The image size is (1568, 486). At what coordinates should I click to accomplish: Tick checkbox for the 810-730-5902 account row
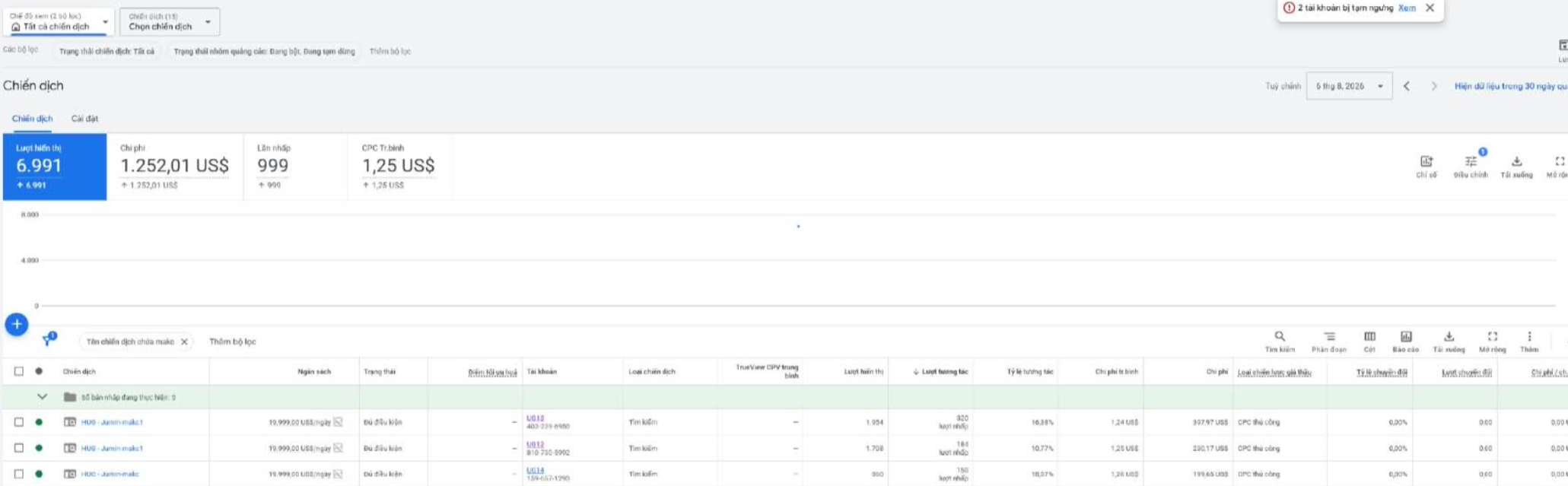point(19,448)
